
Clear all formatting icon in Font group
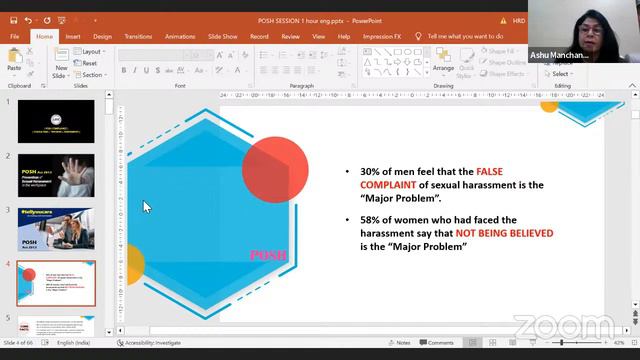[245, 55]
